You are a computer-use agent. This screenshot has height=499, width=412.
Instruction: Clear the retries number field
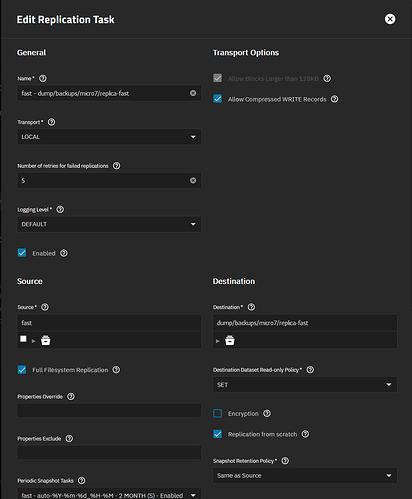tap(193, 180)
